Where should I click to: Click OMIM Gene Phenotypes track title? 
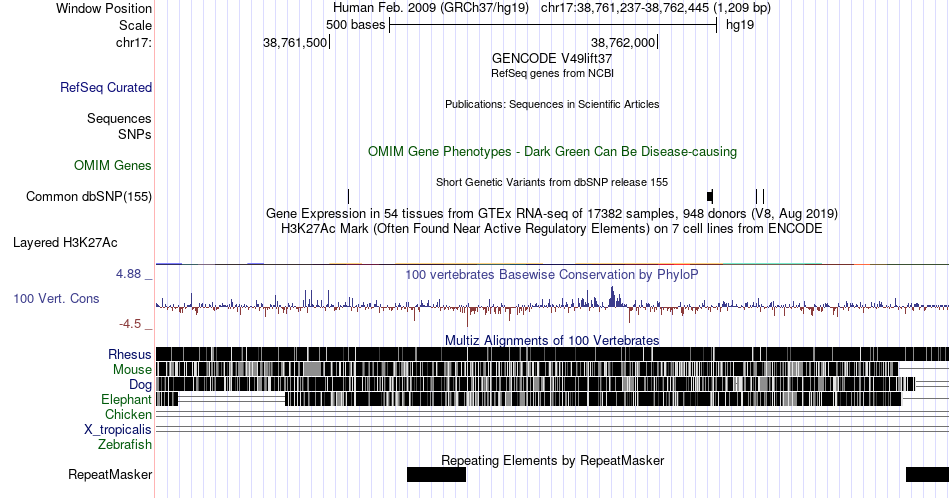552,151
